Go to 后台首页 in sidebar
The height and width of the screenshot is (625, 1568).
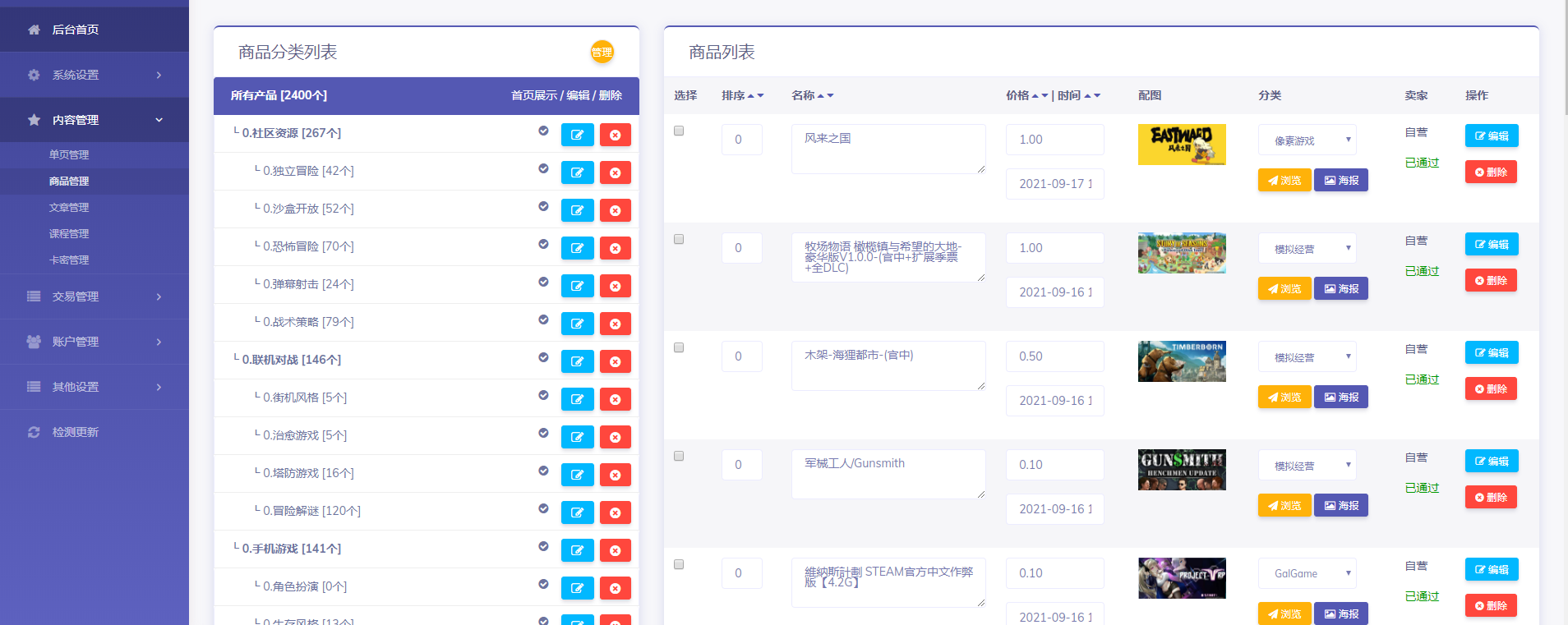point(95,30)
